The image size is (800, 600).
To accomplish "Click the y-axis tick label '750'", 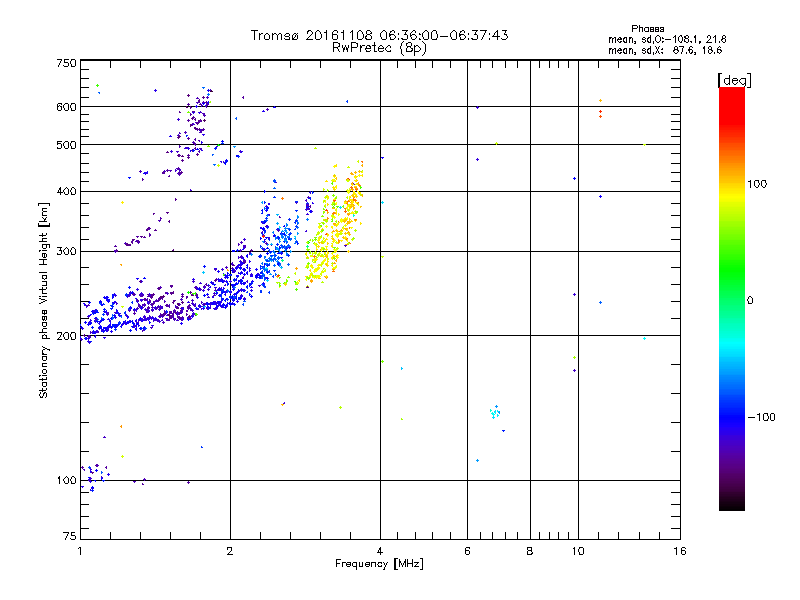I will (66, 63).
